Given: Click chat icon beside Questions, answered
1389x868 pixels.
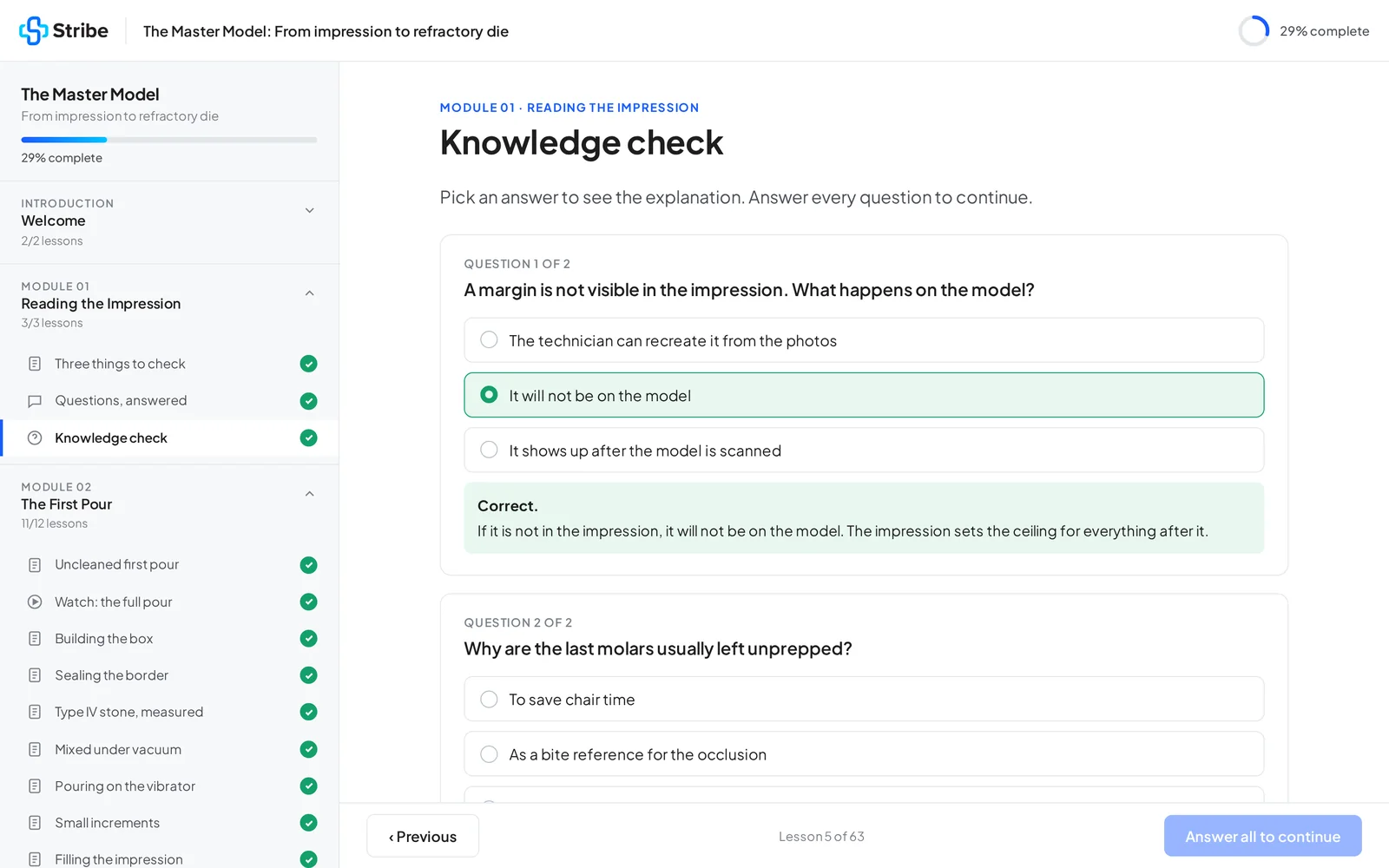Looking at the screenshot, I should tap(35, 401).
